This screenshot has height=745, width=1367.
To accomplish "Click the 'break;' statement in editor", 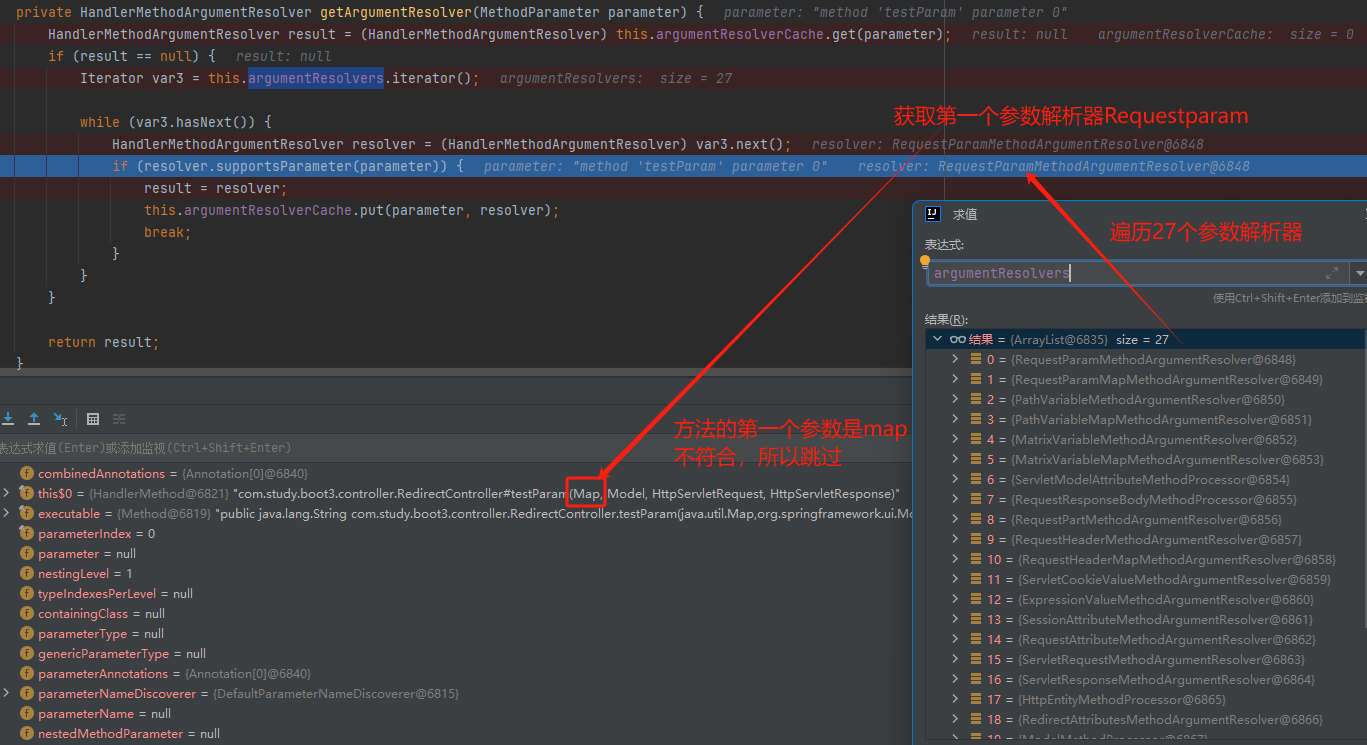I will click(x=167, y=232).
